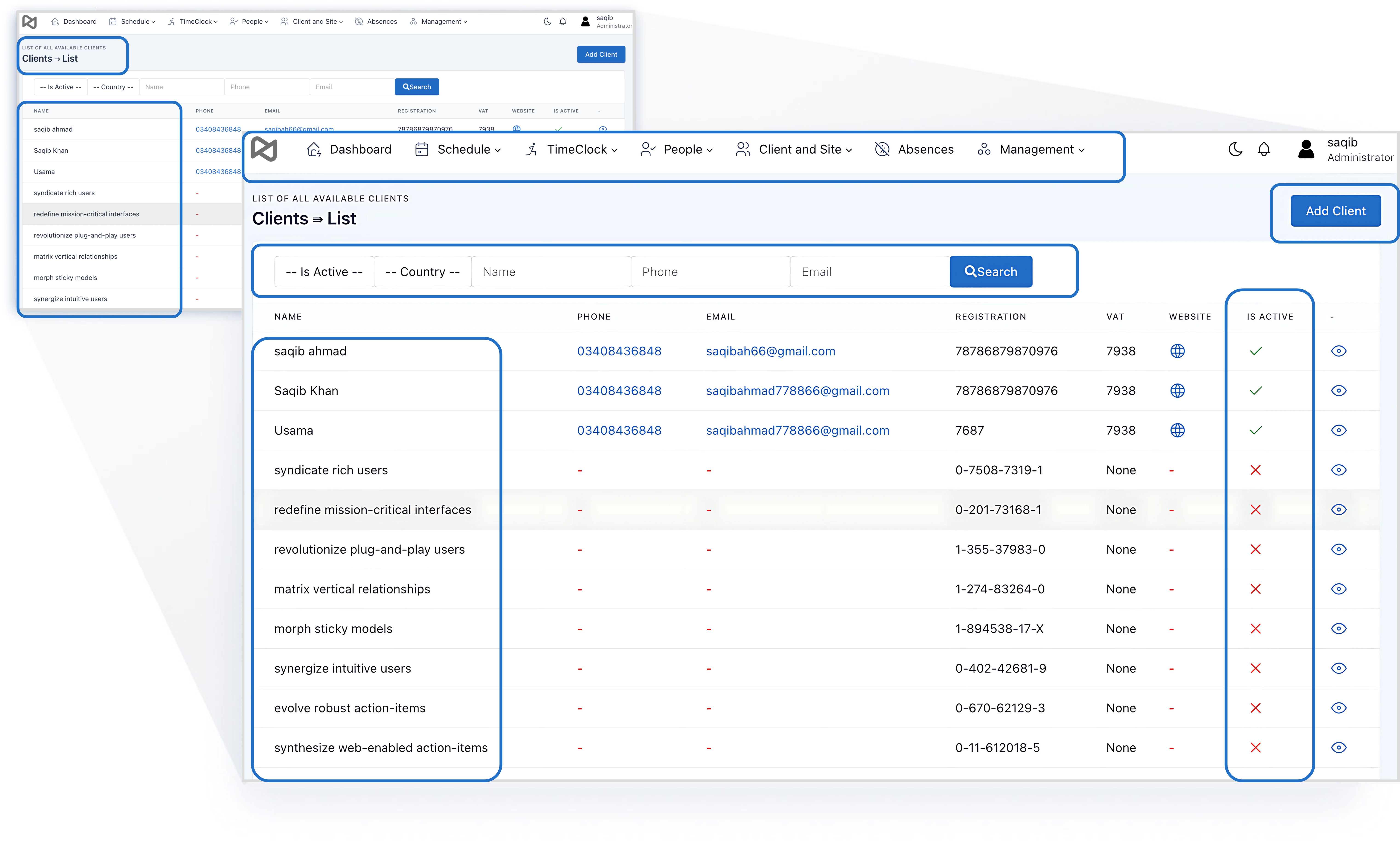View morph sticky models via eye icon
The image size is (1400, 848).
click(1339, 629)
